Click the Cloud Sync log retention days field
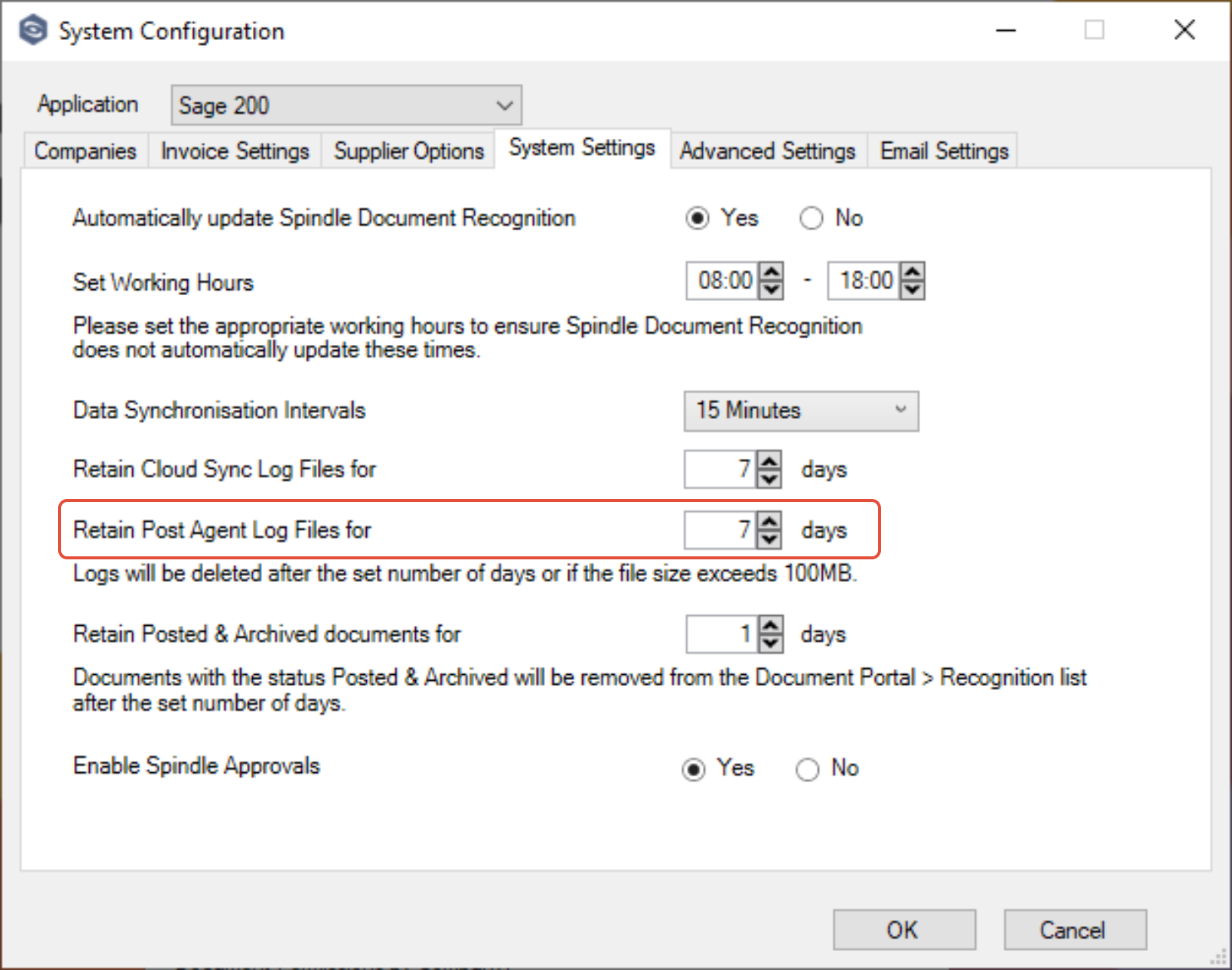The image size is (1232, 970). [720, 470]
